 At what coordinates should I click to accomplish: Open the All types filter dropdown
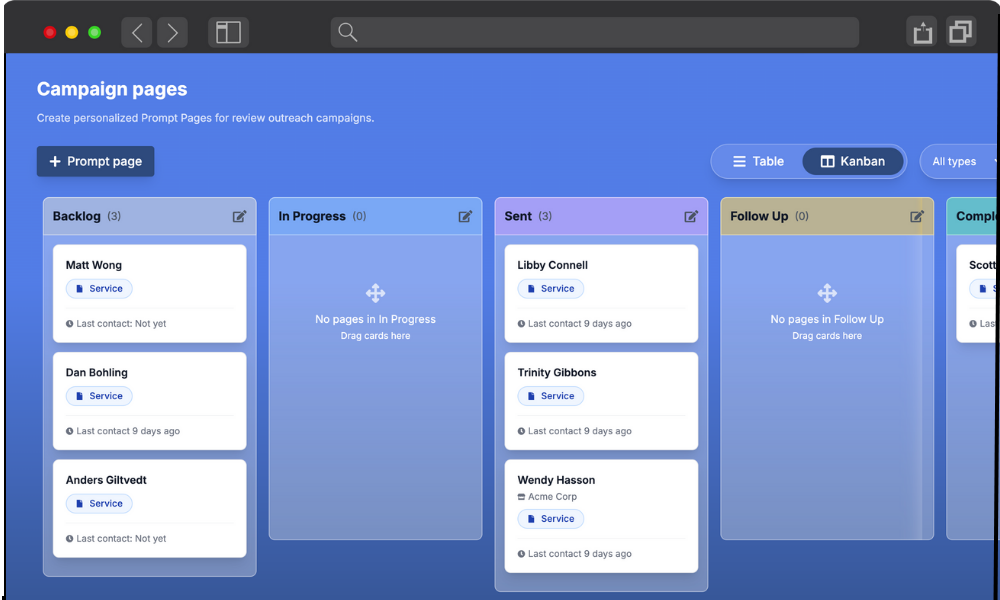click(956, 160)
